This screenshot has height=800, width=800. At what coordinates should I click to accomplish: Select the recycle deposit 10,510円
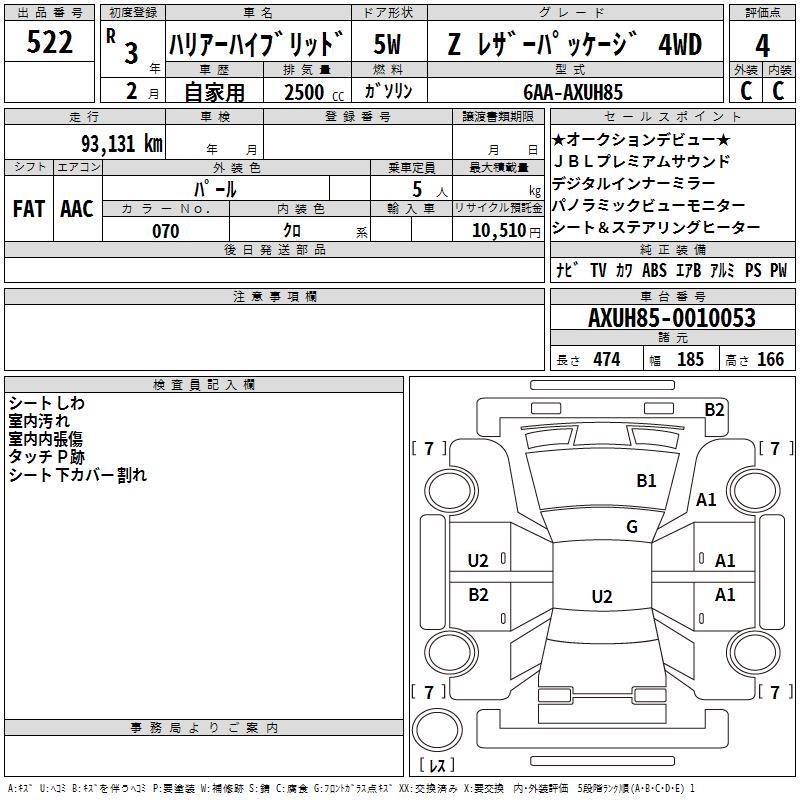[x=506, y=231]
